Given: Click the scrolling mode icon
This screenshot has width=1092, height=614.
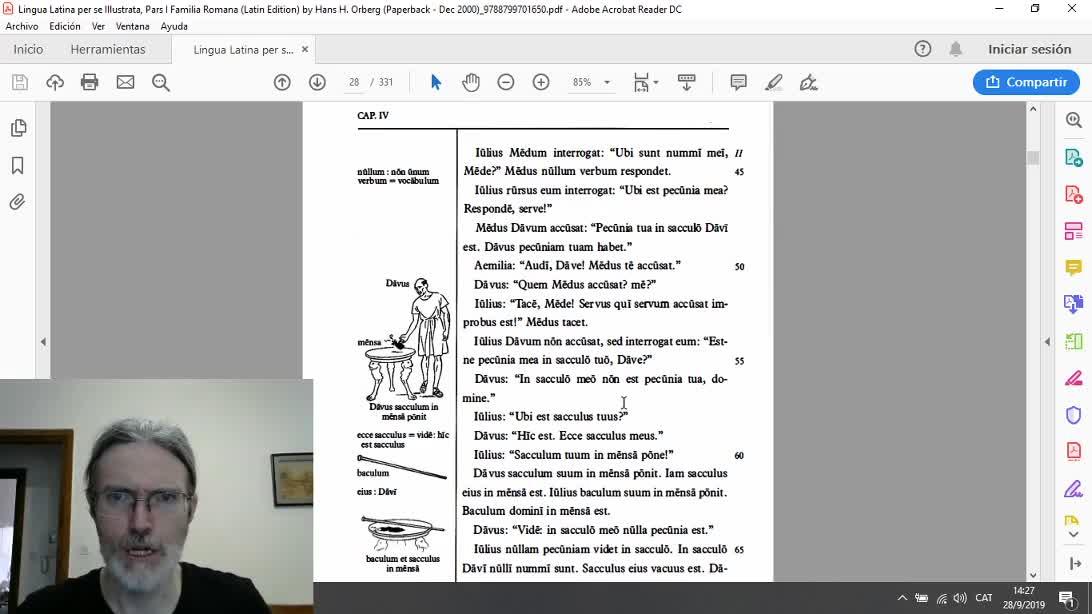Looking at the screenshot, I should [687, 82].
